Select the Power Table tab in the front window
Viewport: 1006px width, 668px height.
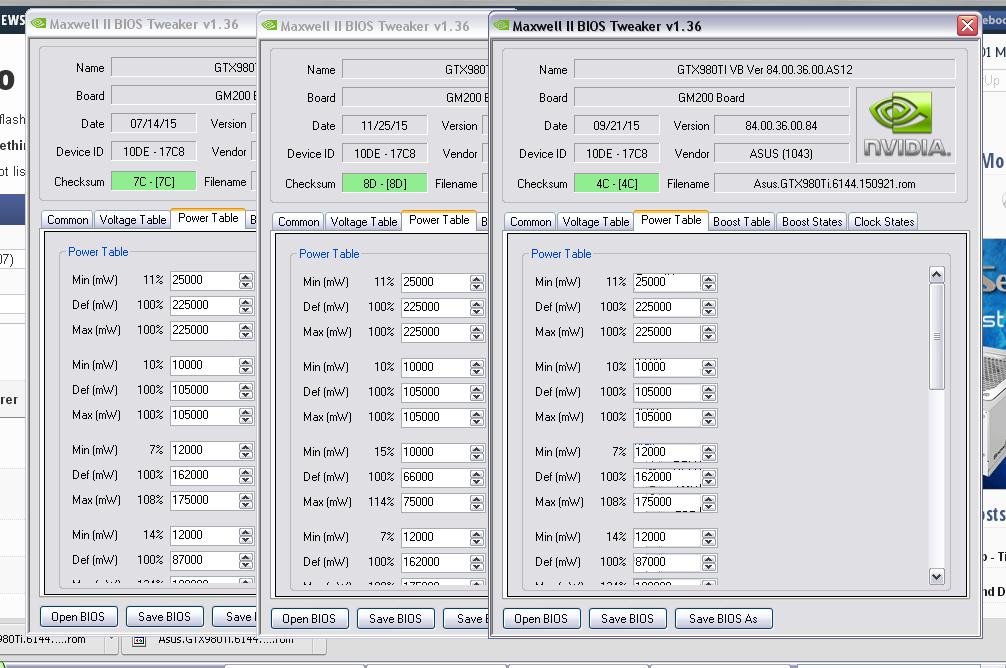[x=671, y=220]
